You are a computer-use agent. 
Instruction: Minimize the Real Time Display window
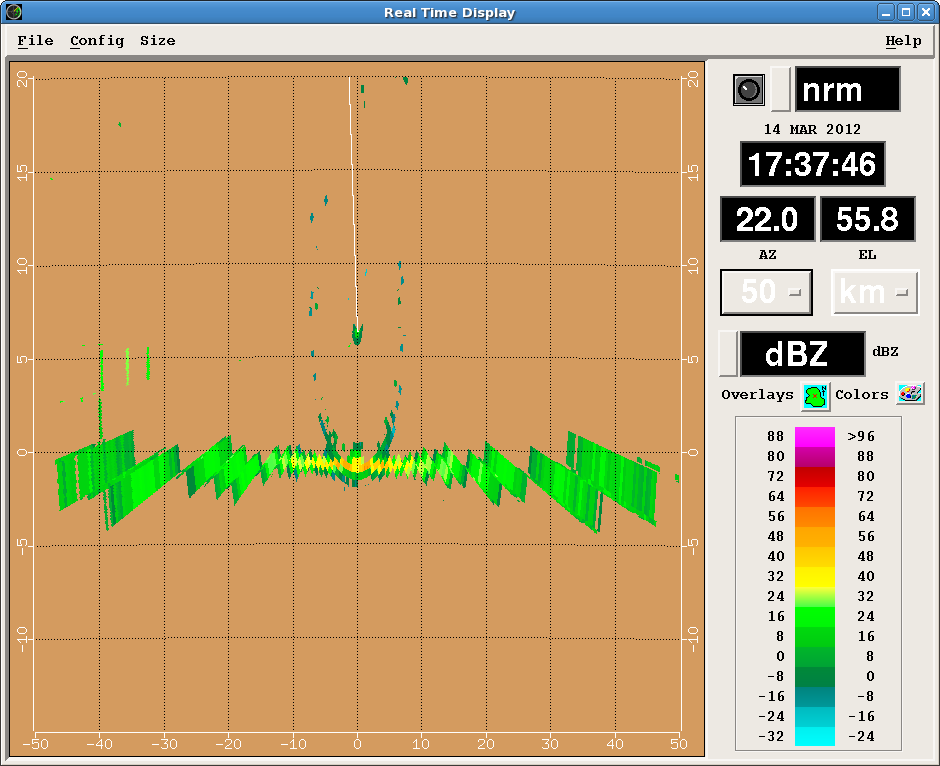(886, 12)
